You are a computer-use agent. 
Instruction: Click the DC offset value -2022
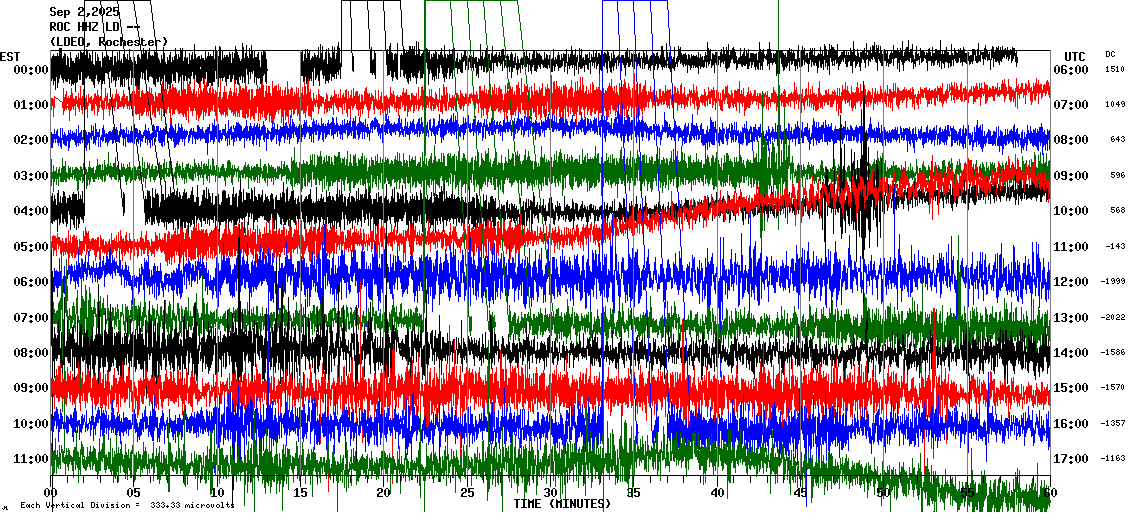pos(1114,318)
